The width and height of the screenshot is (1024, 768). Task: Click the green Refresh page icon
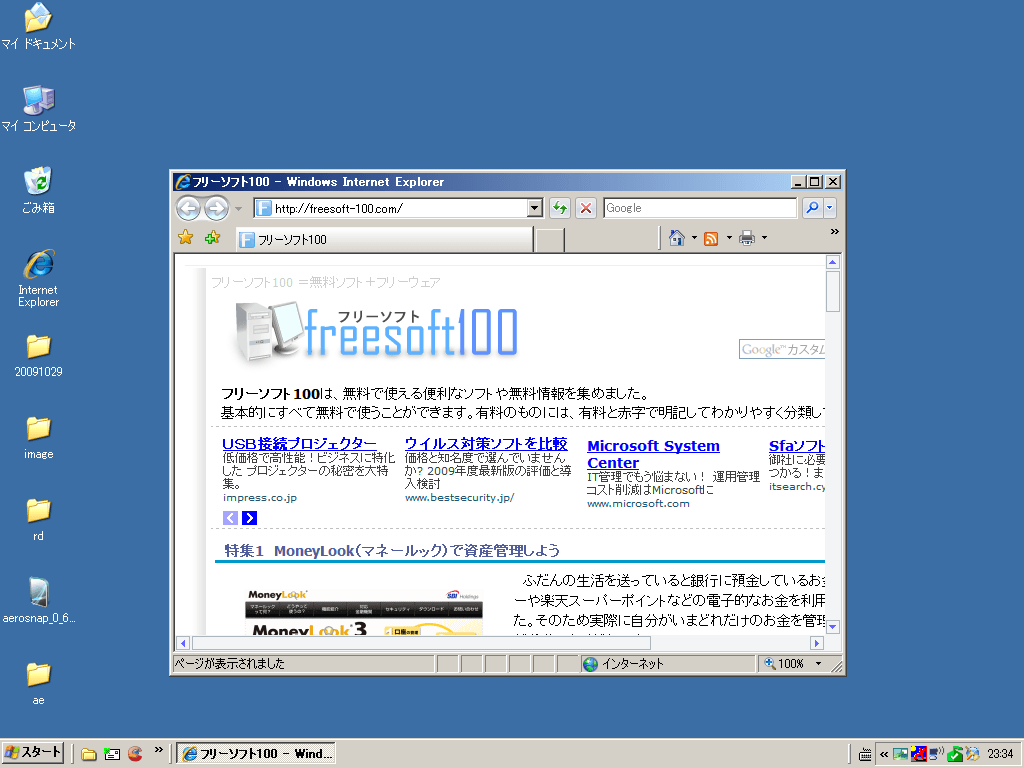pyautogui.click(x=560, y=208)
